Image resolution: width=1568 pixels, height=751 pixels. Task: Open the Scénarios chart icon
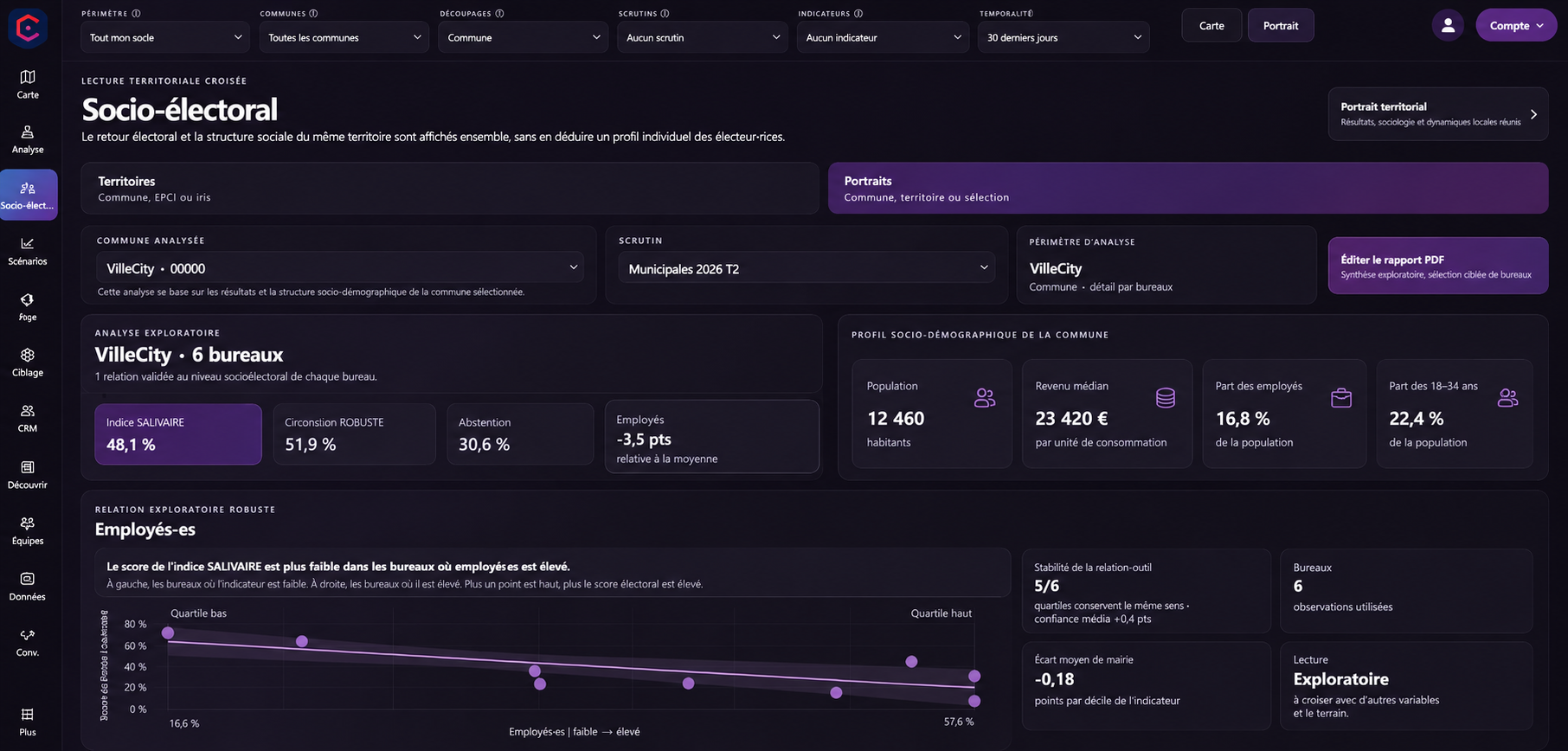pos(28,243)
